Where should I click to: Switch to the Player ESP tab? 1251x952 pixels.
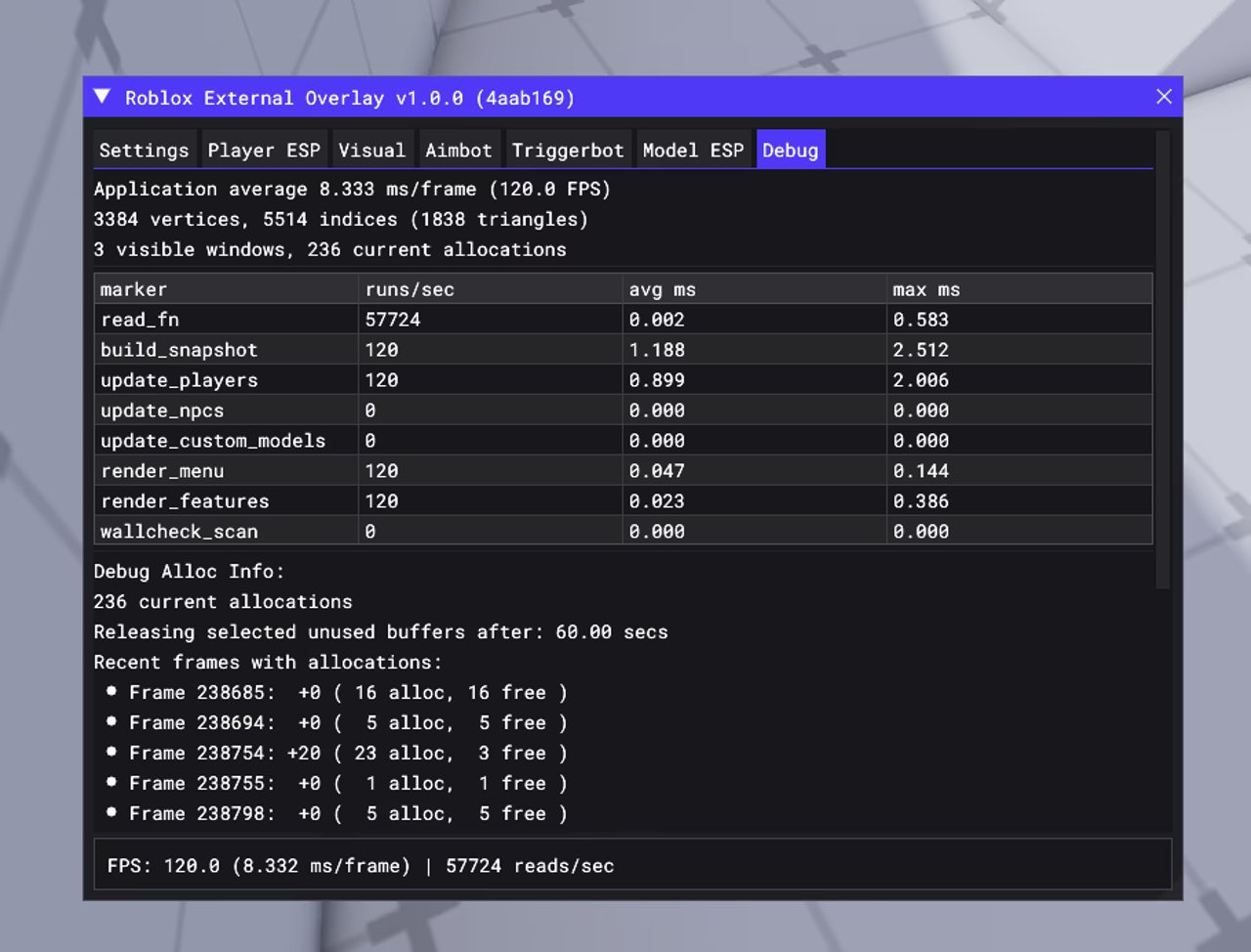[x=264, y=150]
